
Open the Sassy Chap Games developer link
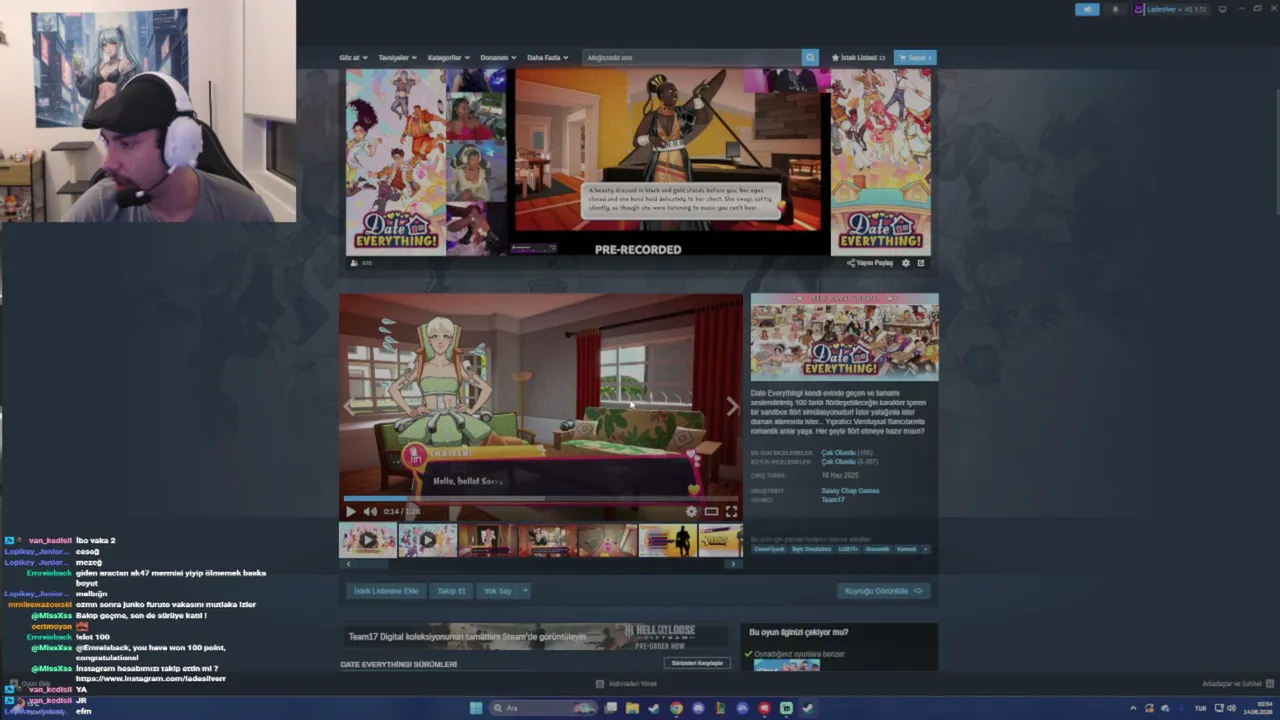850,491
